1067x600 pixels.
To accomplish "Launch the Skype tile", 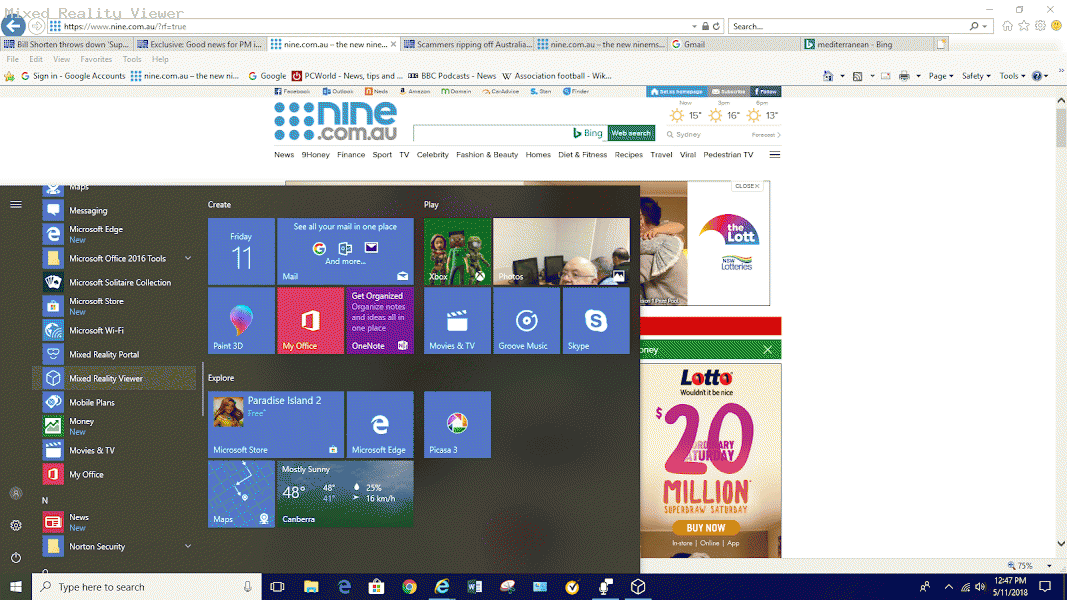I will click(596, 320).
